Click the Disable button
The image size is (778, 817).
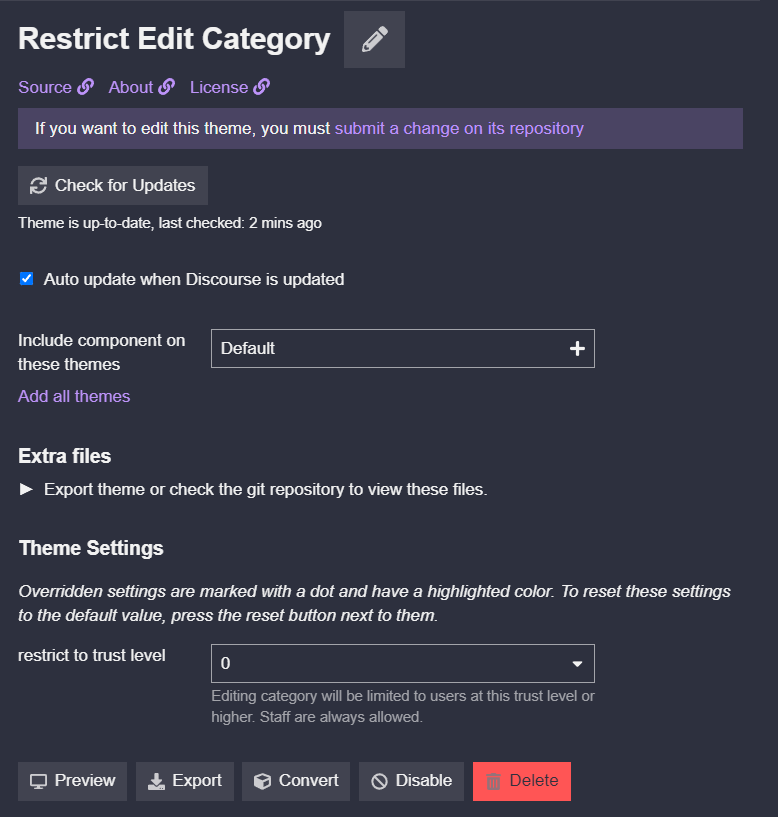pos(411,781)
